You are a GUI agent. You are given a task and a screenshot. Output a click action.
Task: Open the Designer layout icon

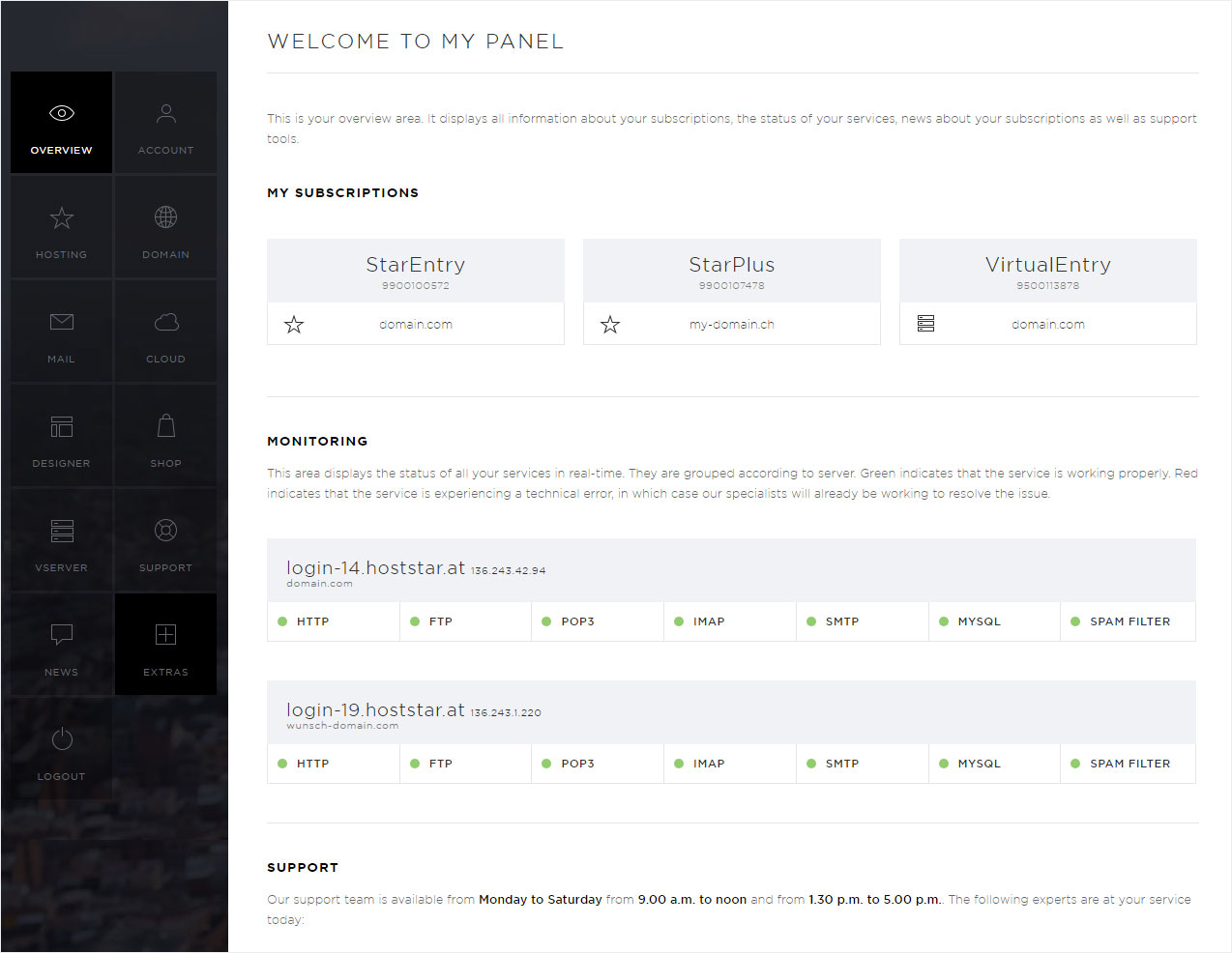pyautogui.click(x=62, y=426)
